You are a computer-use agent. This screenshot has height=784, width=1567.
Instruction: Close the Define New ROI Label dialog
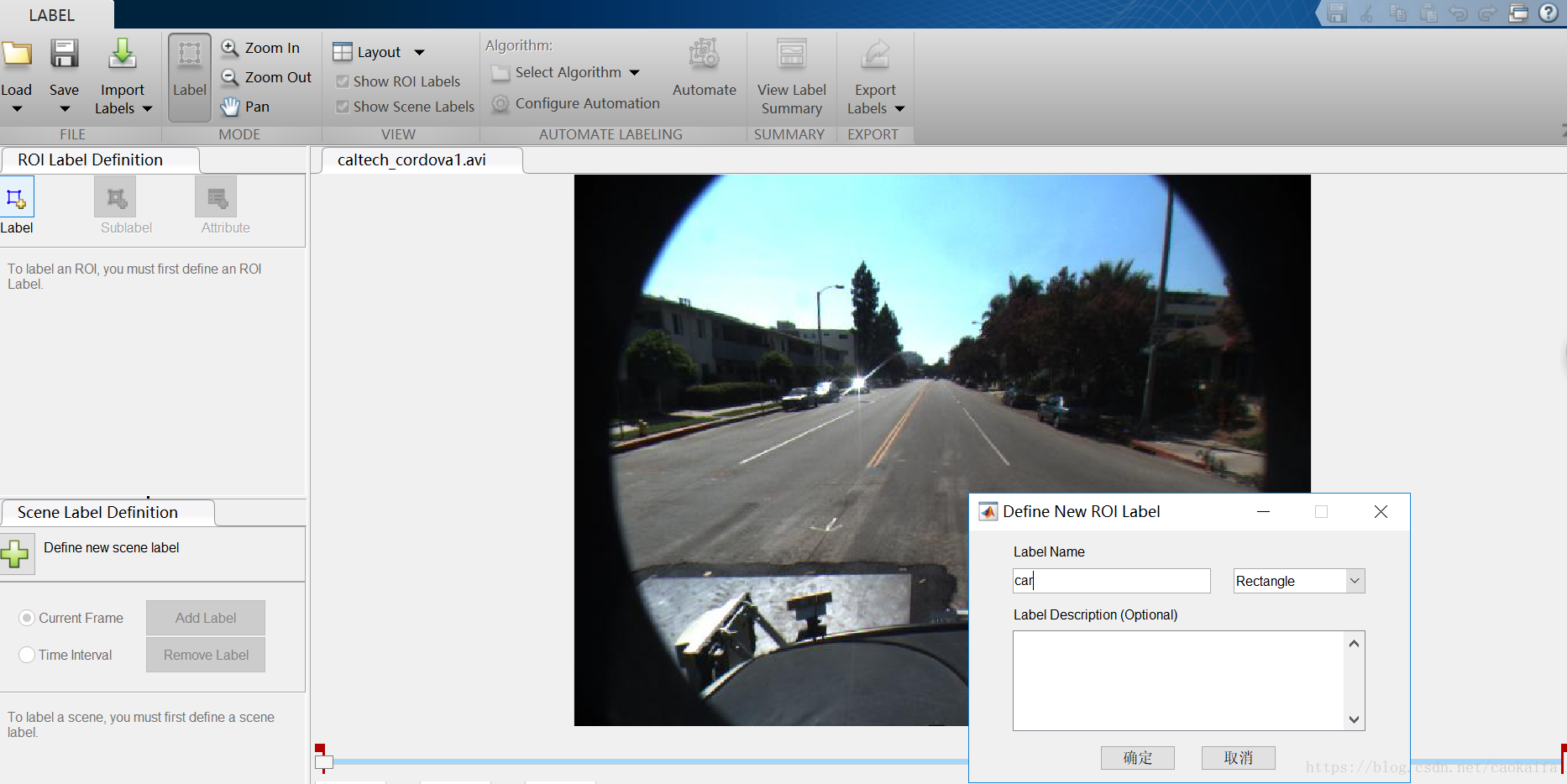1381,512
